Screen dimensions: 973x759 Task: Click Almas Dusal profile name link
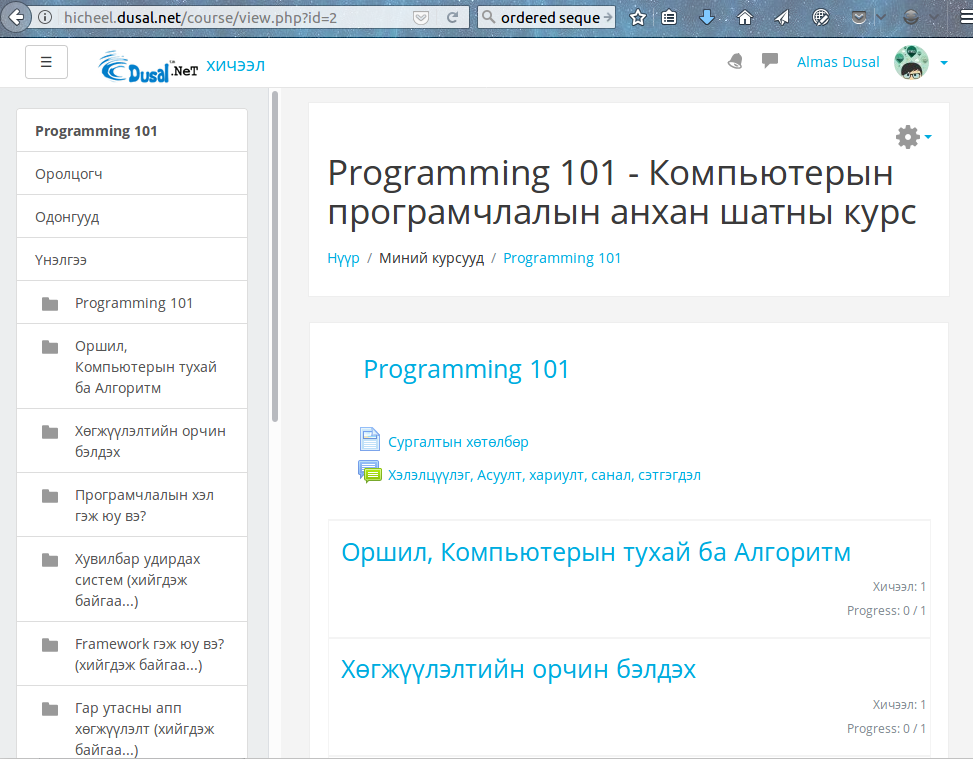[838, 62]
